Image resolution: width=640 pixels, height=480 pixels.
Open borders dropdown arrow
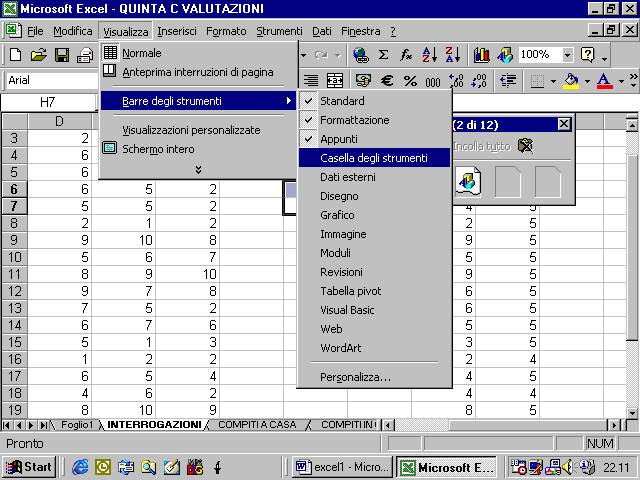pos(553,81)
